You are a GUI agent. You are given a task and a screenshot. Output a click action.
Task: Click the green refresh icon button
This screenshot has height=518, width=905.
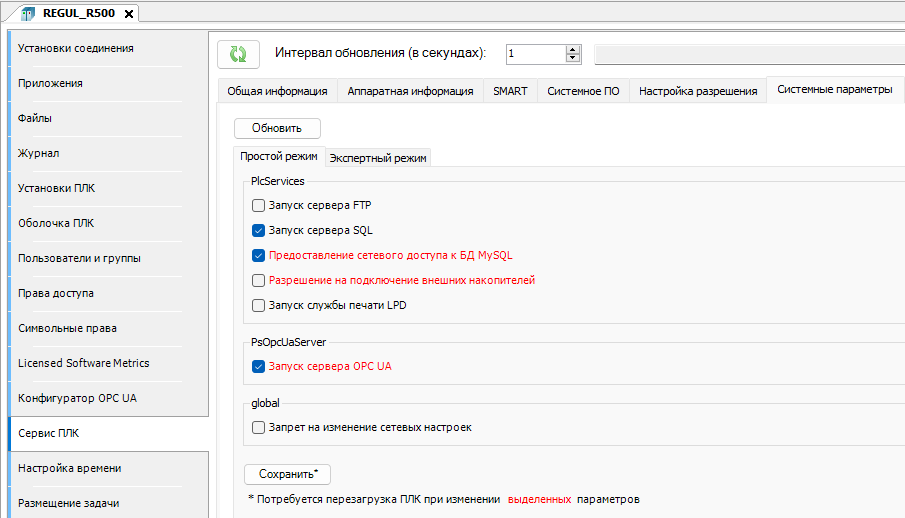click(x=237, y=54)
